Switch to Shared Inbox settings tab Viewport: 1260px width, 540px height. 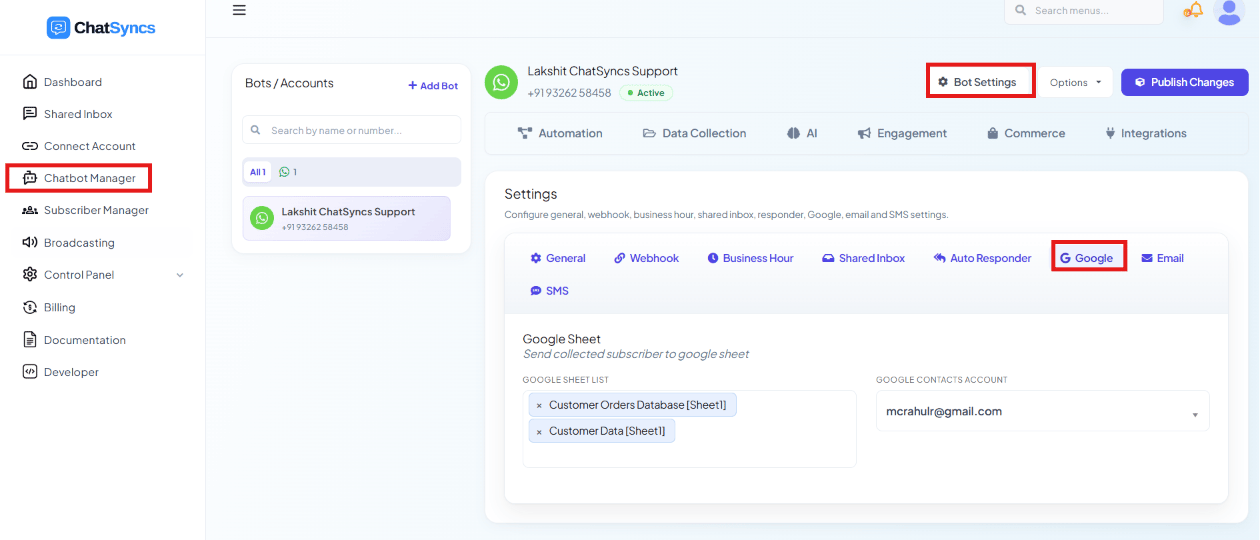[863, 258]
